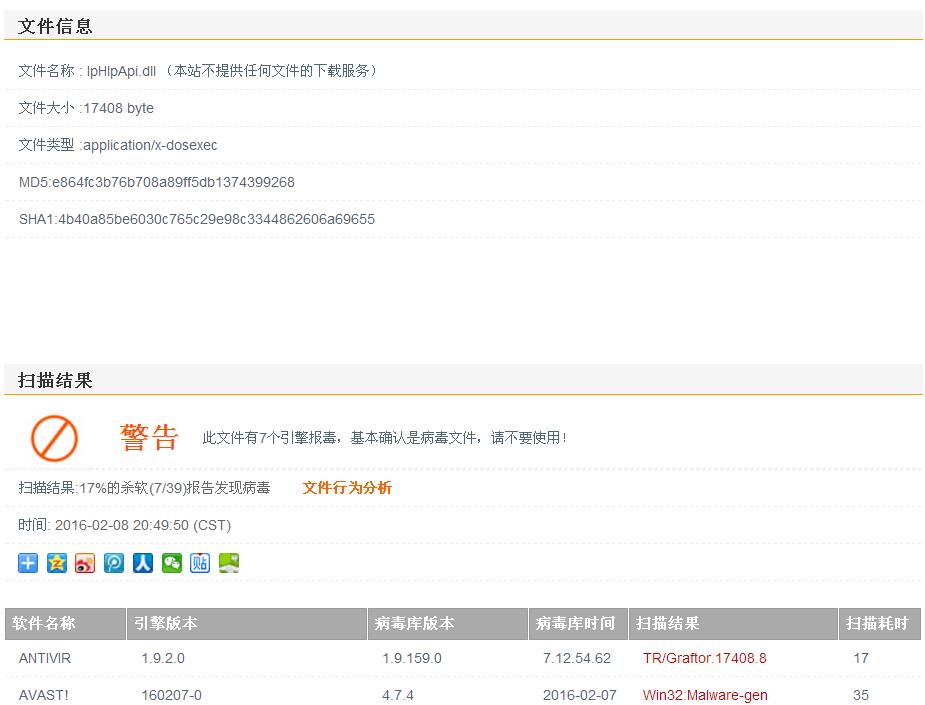Share via WeChat green icon
This screenshot has width=925, height=705.
click(x=172, y=563)
